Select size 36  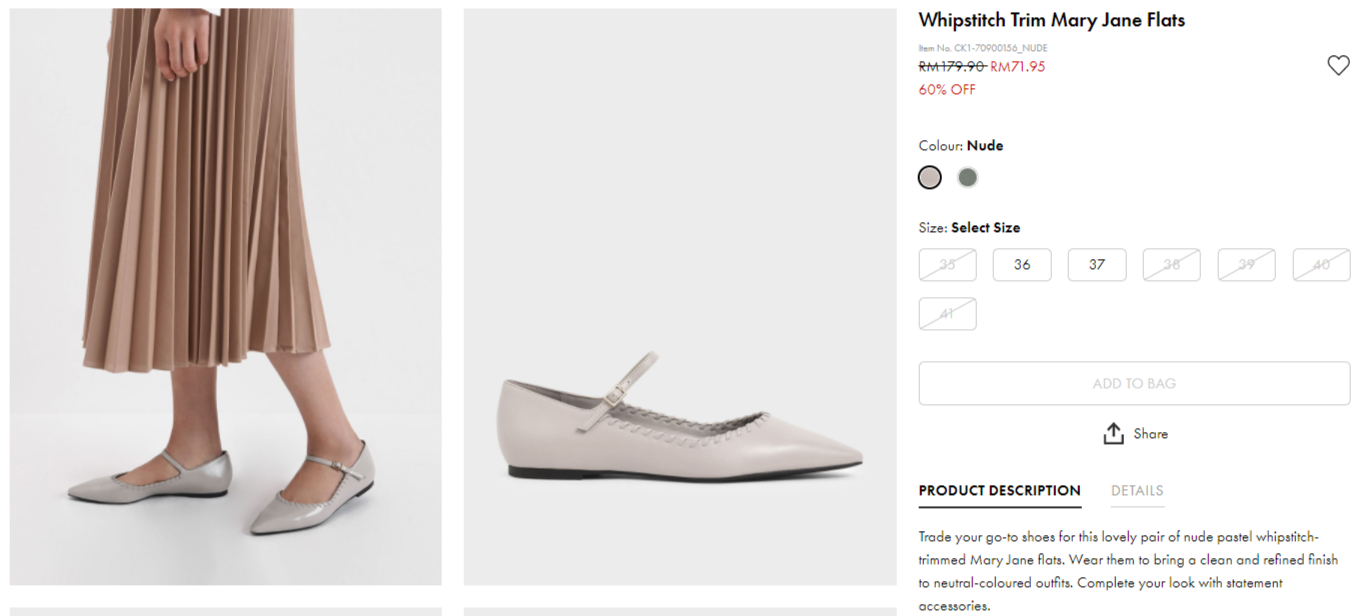pyautogui.click(x=1021, y=265)
